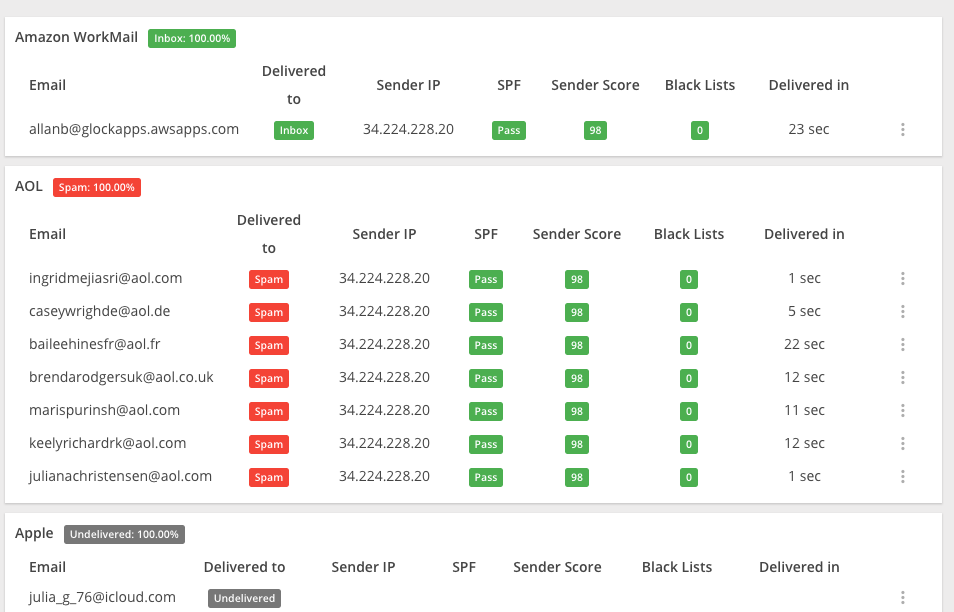This screenshot has width=954, height=612.
Task: Click the Undelivered badge for julia_g_76
Action: coord(244,598)
